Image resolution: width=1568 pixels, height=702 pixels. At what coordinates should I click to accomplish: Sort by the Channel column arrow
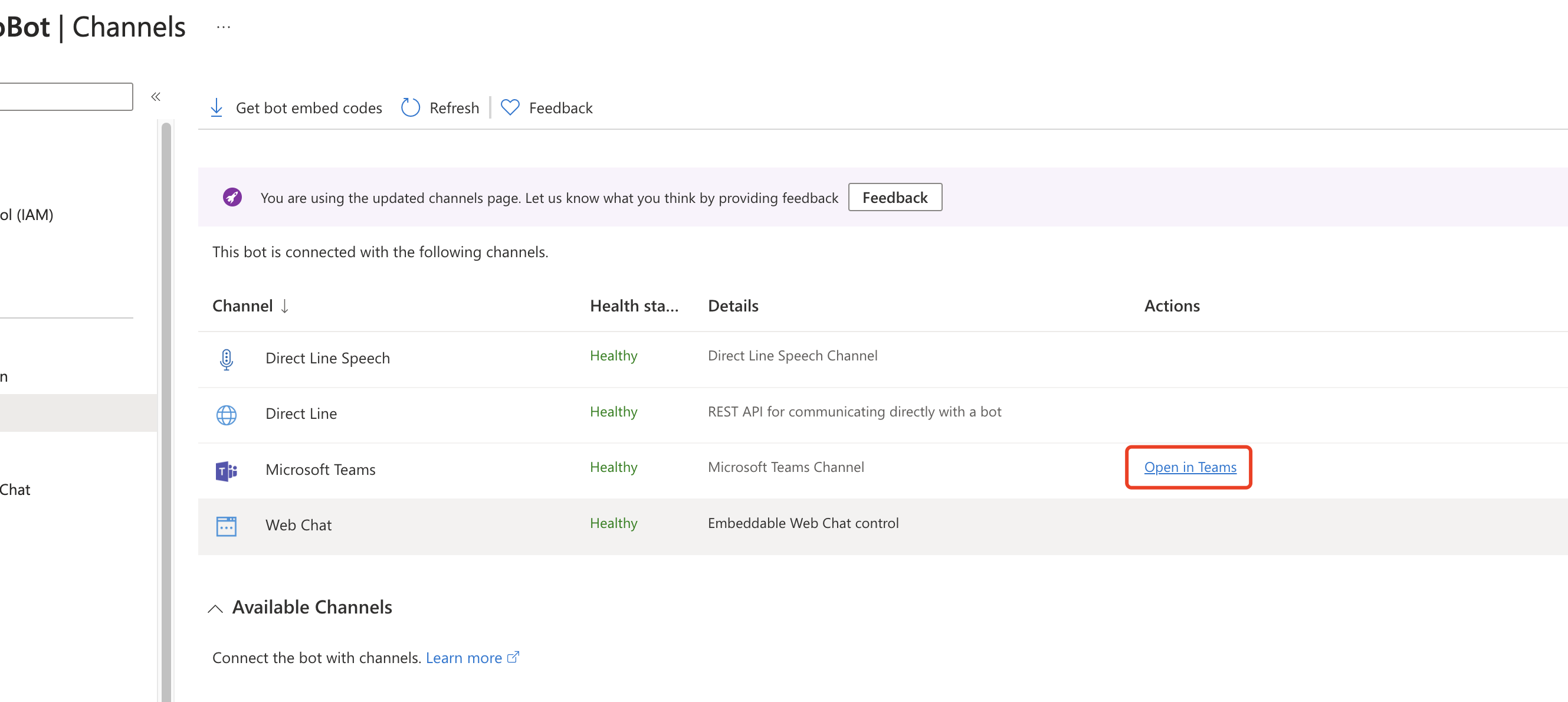click(284, 306)
